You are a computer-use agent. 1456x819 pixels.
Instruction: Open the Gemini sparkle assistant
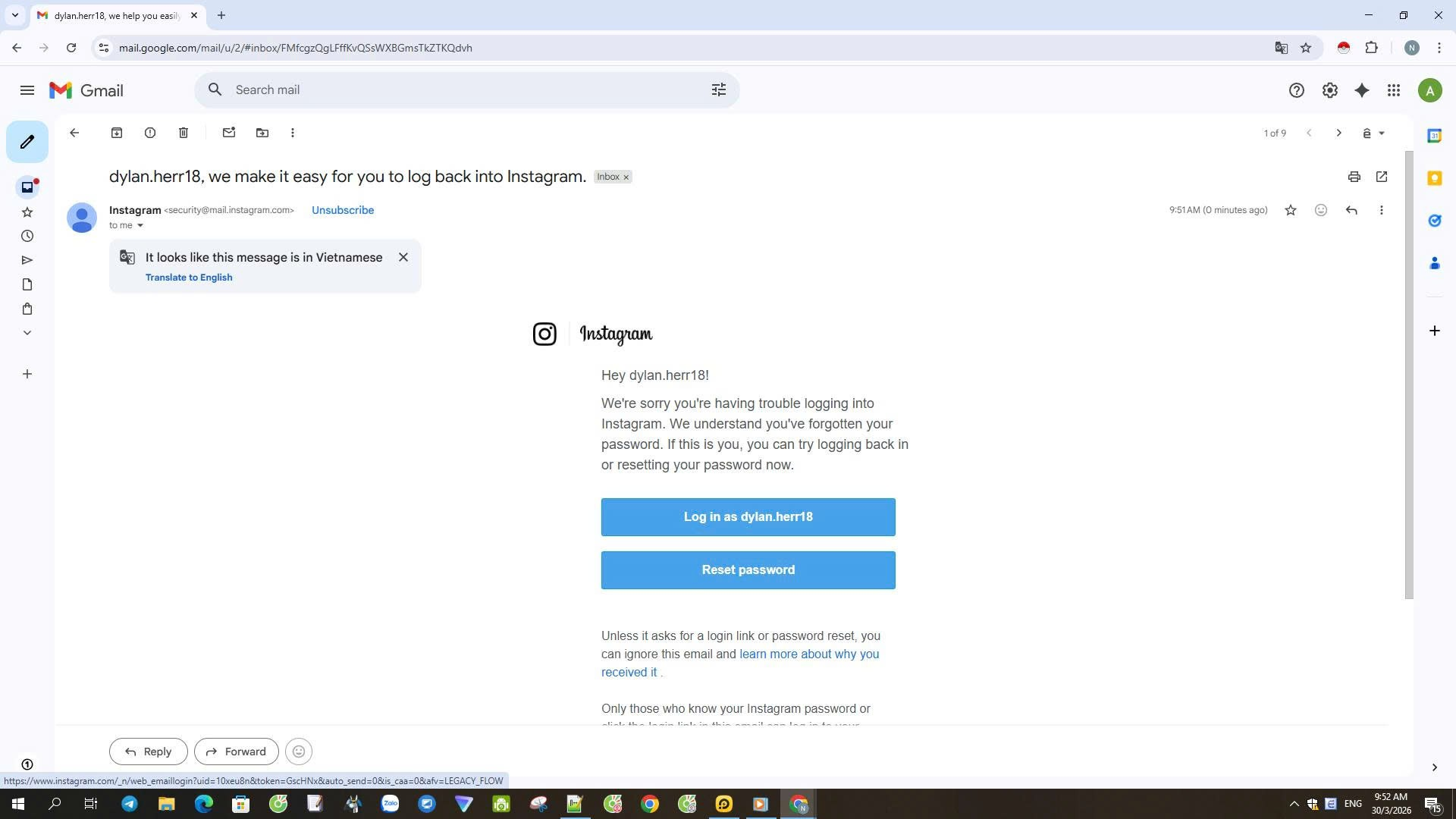coord(1362,91)
